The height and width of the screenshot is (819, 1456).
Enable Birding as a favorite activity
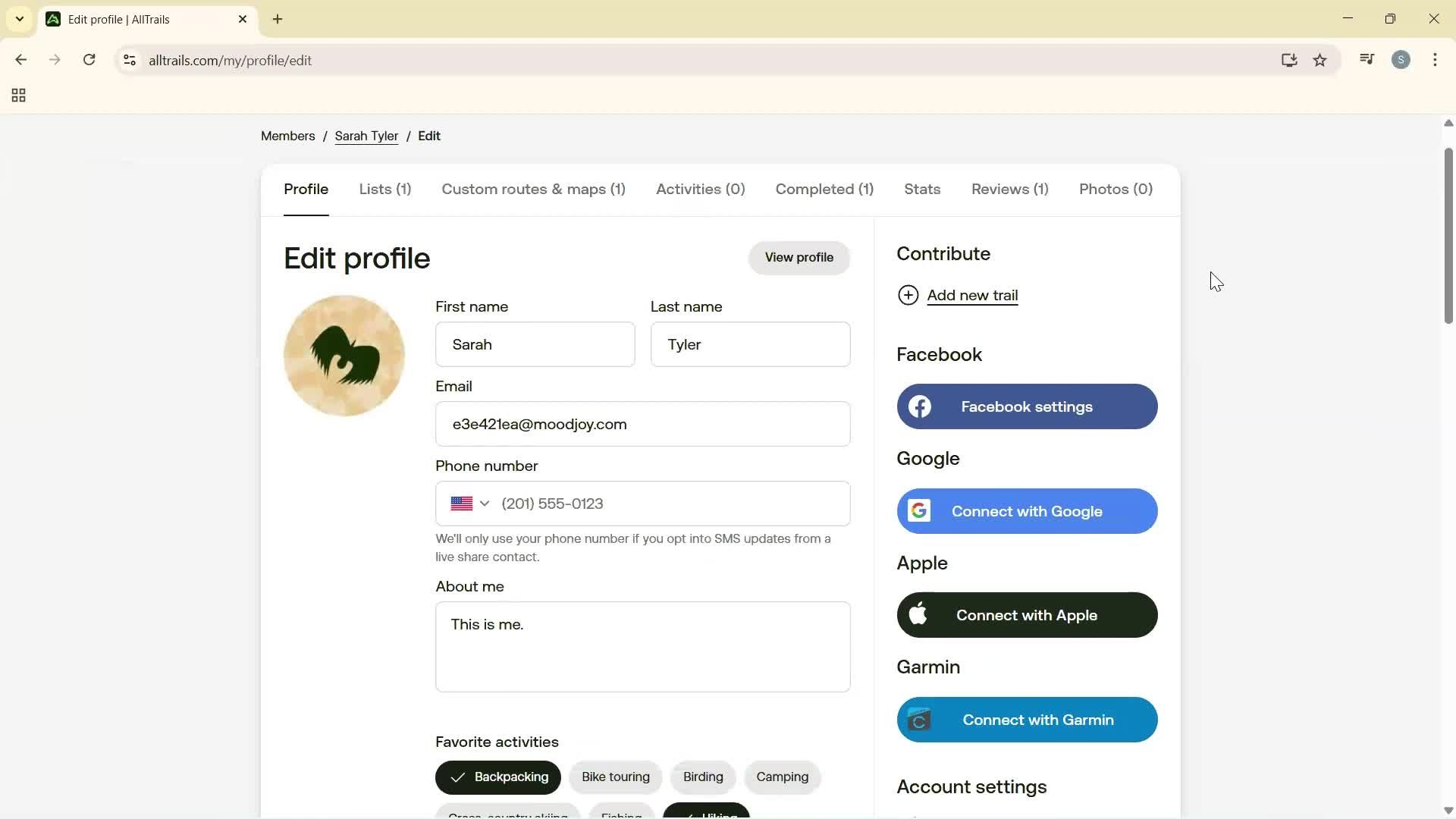point(702,777)
